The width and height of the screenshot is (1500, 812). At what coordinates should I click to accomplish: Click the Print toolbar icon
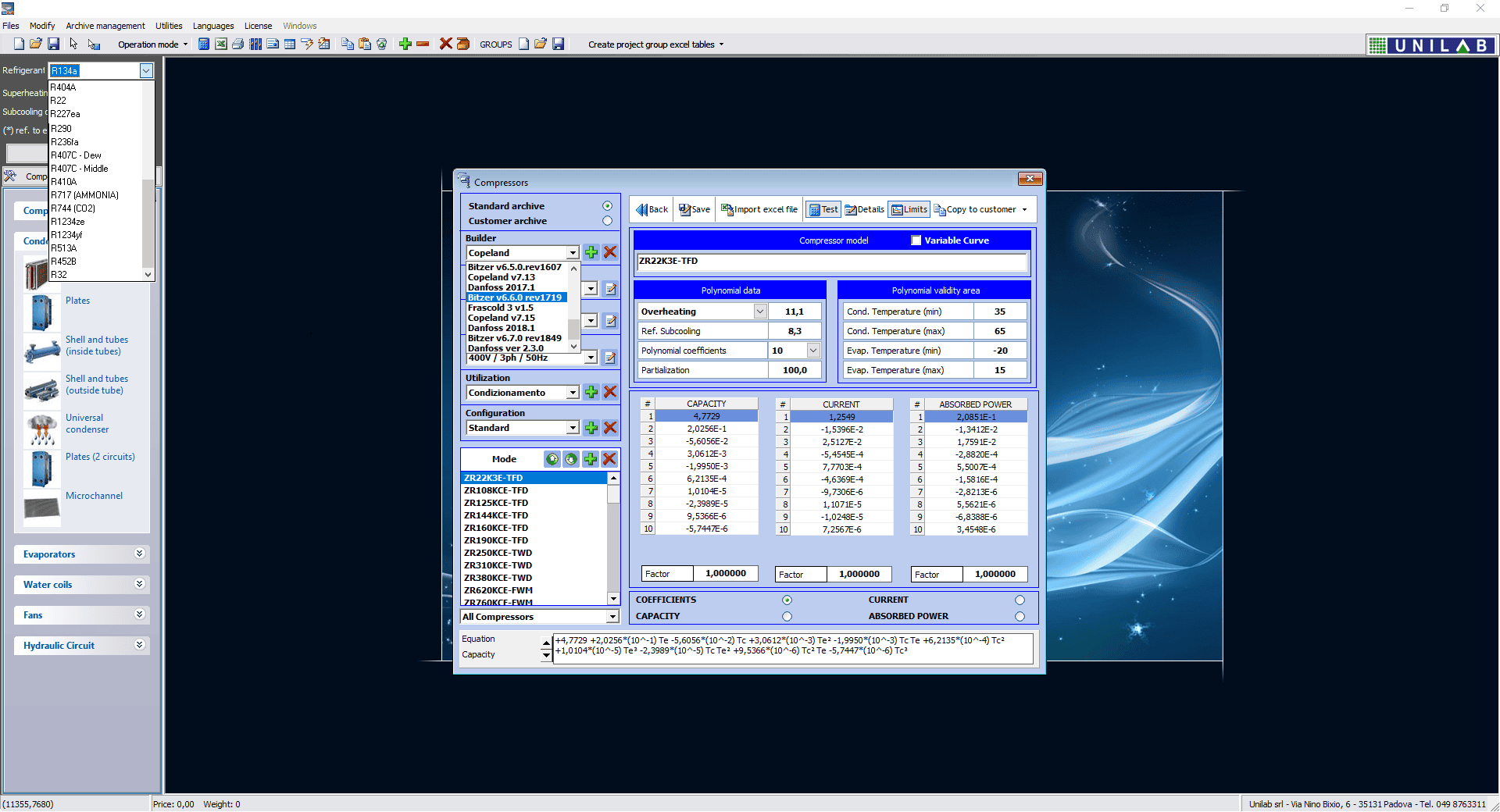pos(238,45)
